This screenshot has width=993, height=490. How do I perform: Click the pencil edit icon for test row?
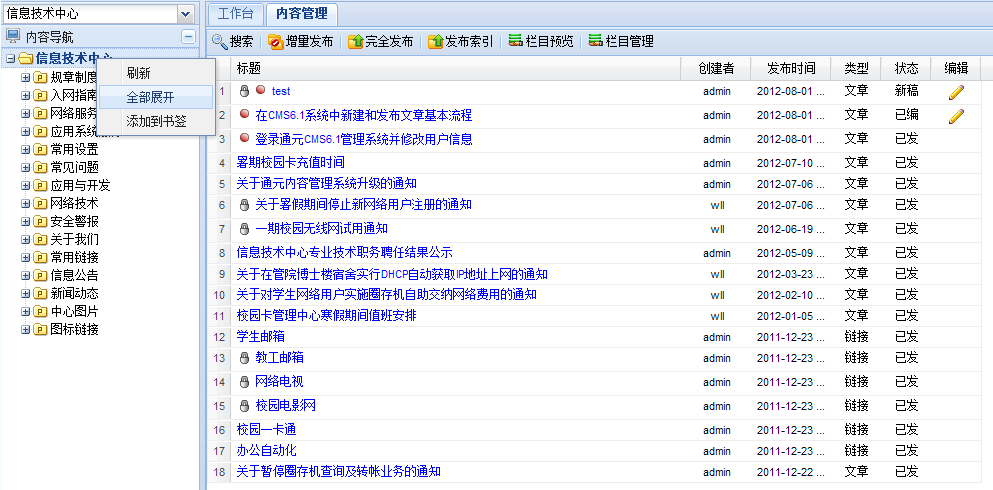click(956, 92)
